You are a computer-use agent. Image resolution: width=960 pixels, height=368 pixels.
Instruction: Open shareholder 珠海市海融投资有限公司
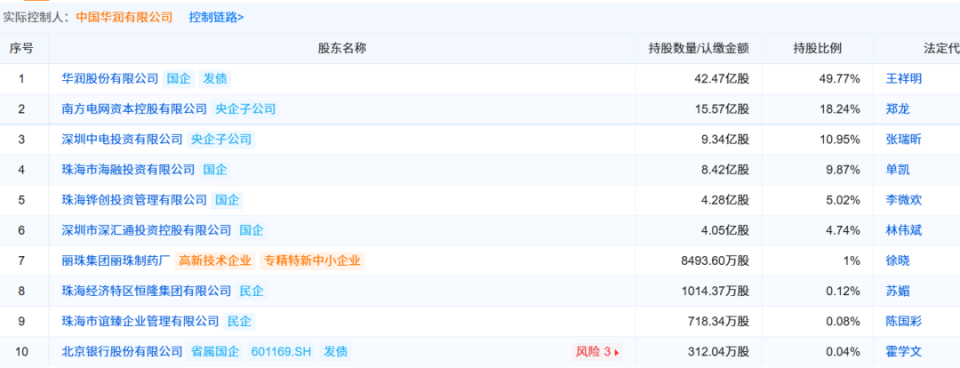pos(129,170)
